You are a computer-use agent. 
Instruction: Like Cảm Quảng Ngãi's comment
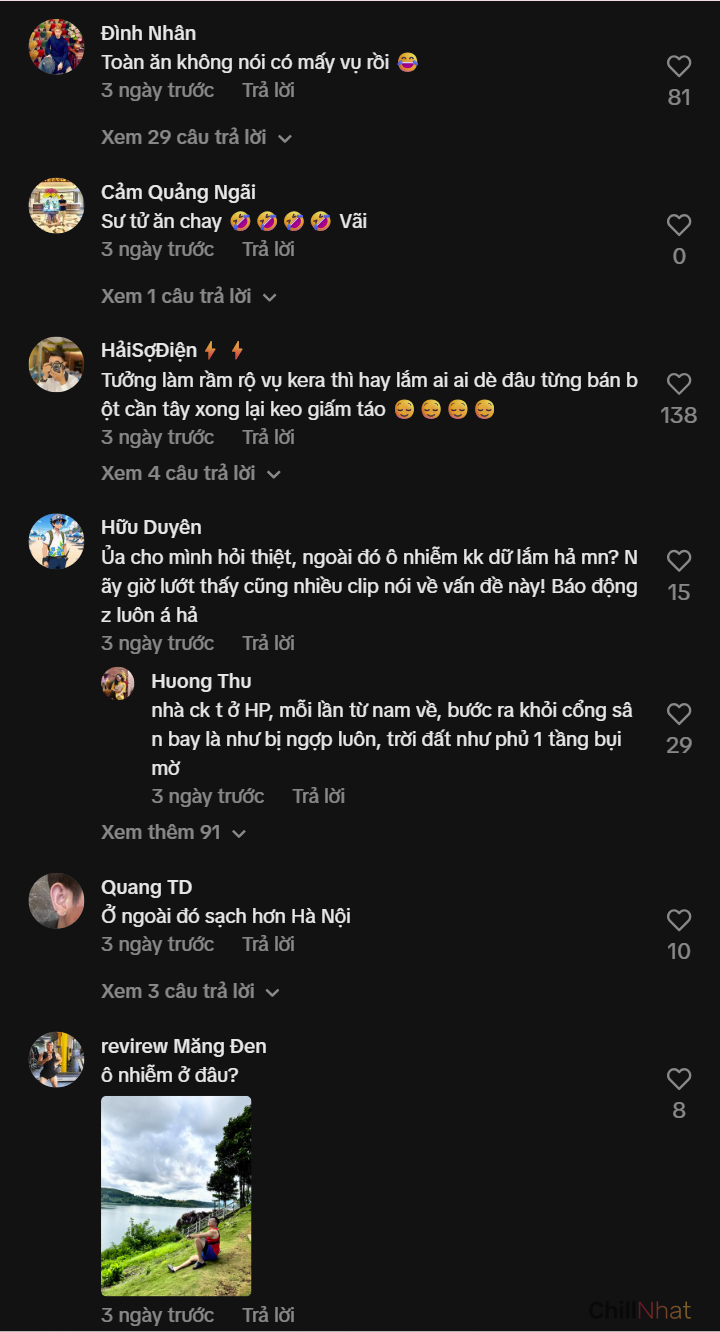pos(679,226)
